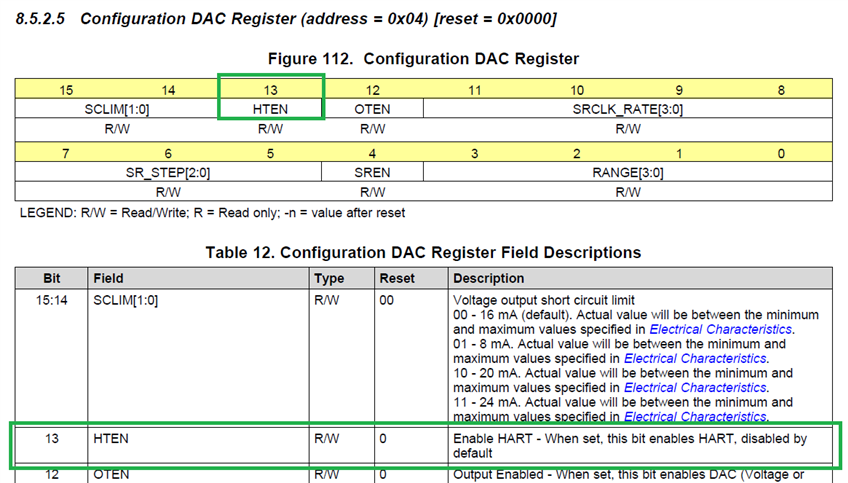Click R/W under SR_STEP[2:0] in the figure
This screenshot has height=483, width=848.
point(168,192)
